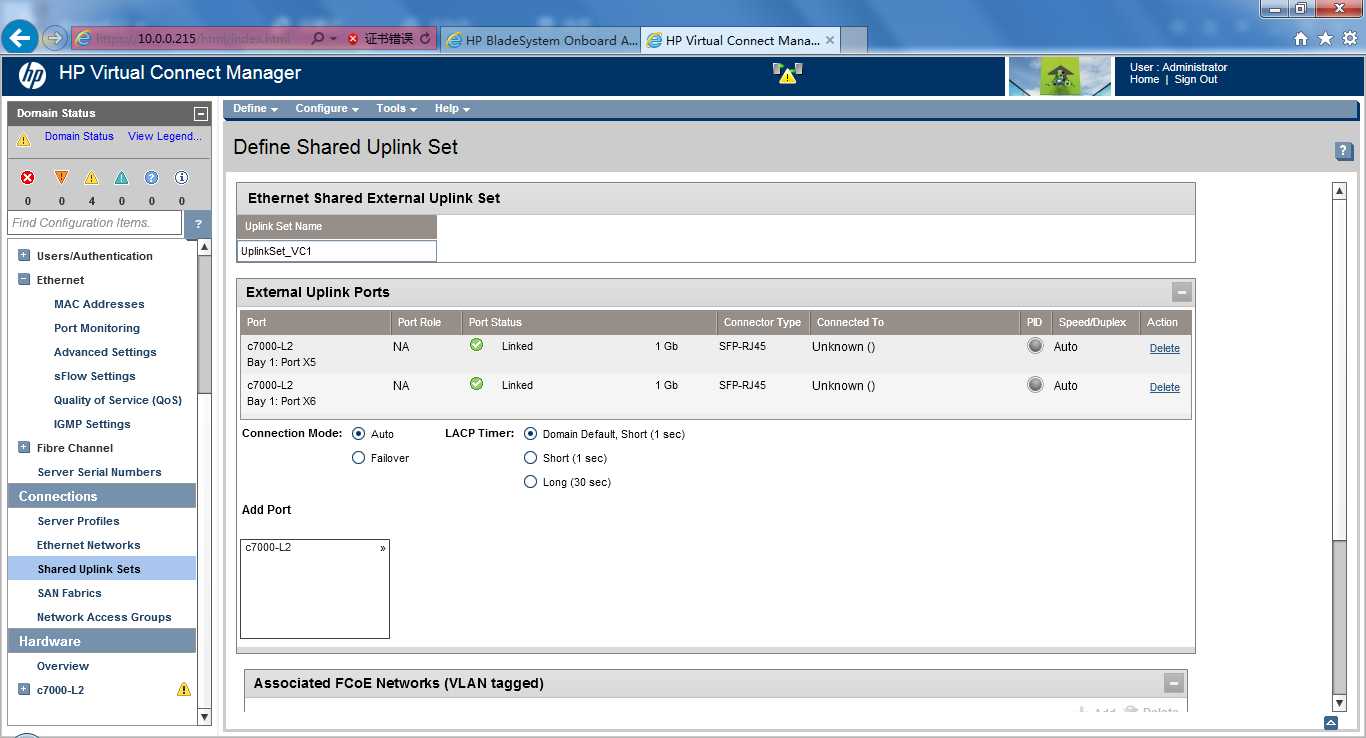Click the search help question button
This screenshot has width=1366, height=738.
198,224
